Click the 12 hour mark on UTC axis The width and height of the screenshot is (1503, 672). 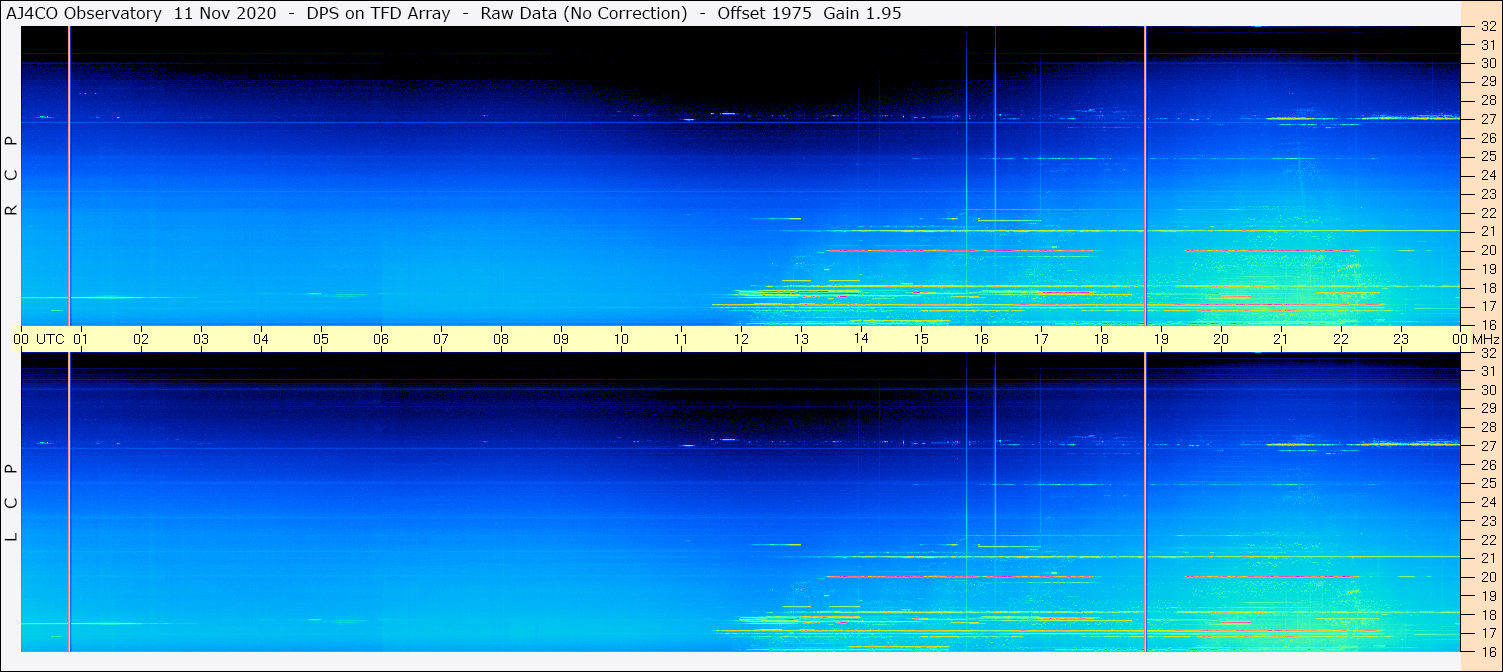pos(741,339)
